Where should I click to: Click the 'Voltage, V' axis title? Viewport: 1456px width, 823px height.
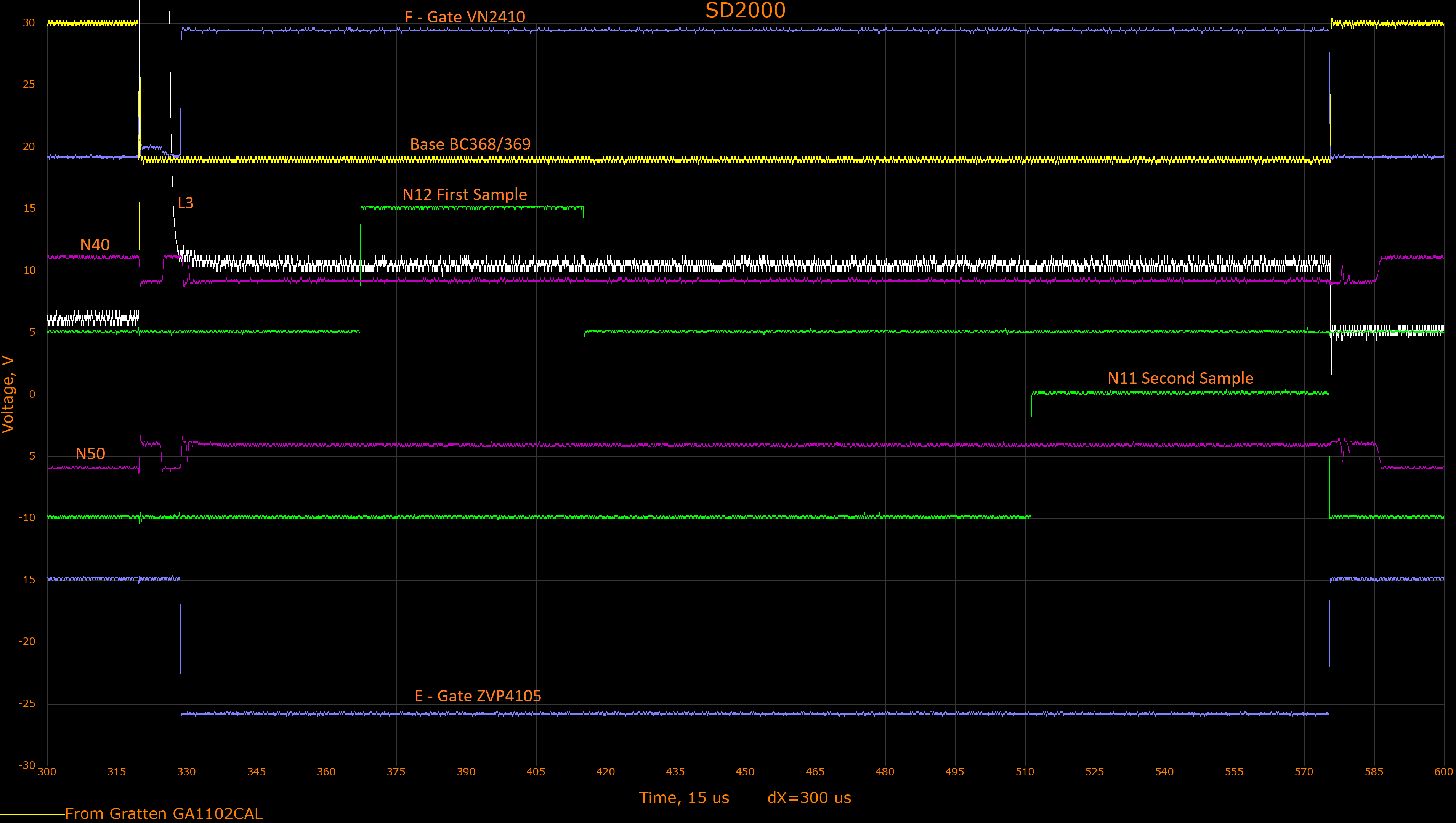pyautogui.click(x=8, y=394)
